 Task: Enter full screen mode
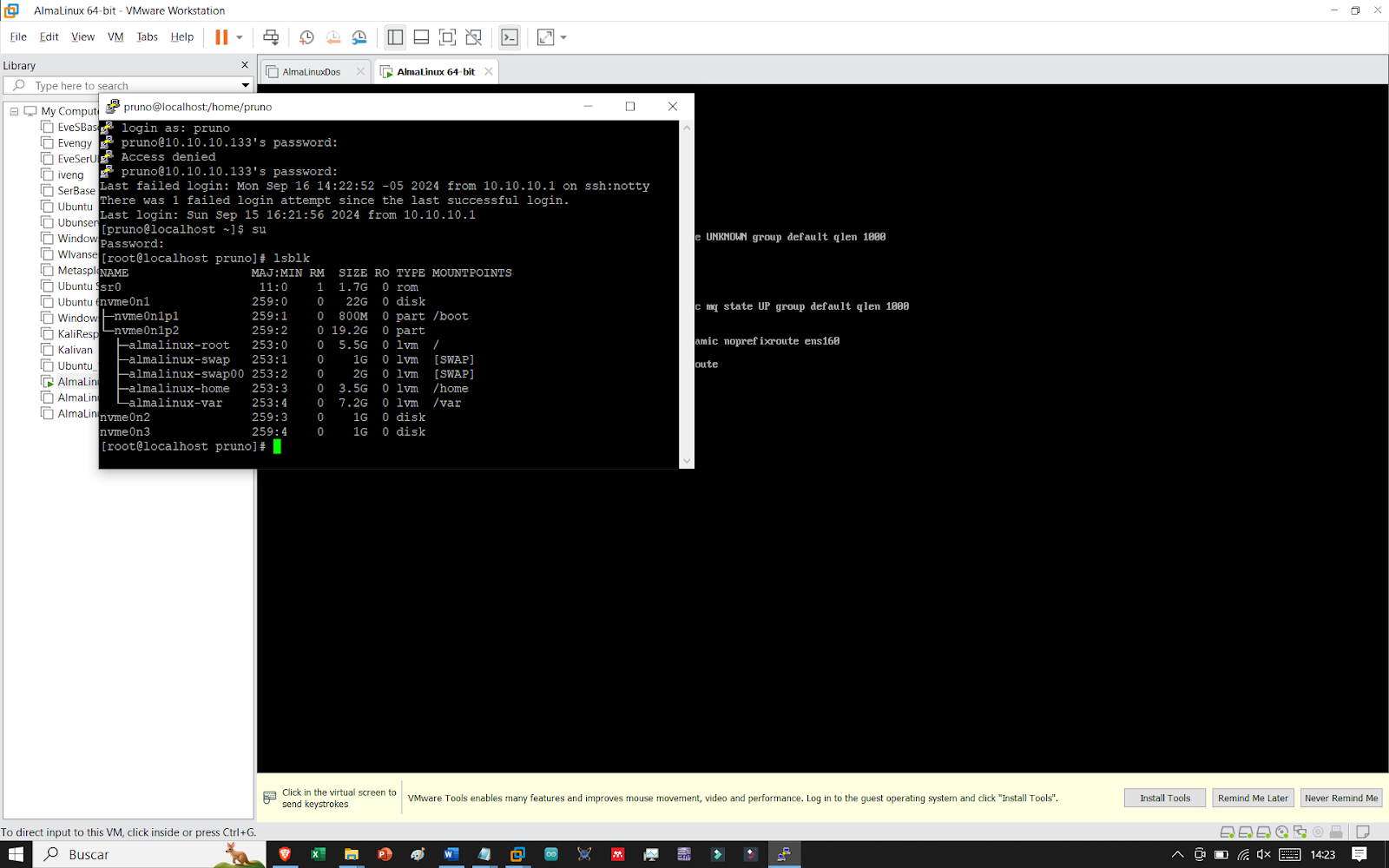click(447, 37)
